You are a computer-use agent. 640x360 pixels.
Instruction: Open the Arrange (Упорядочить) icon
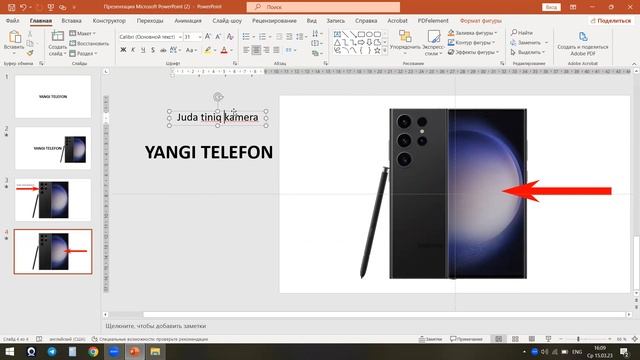click(x=405, y=36)
